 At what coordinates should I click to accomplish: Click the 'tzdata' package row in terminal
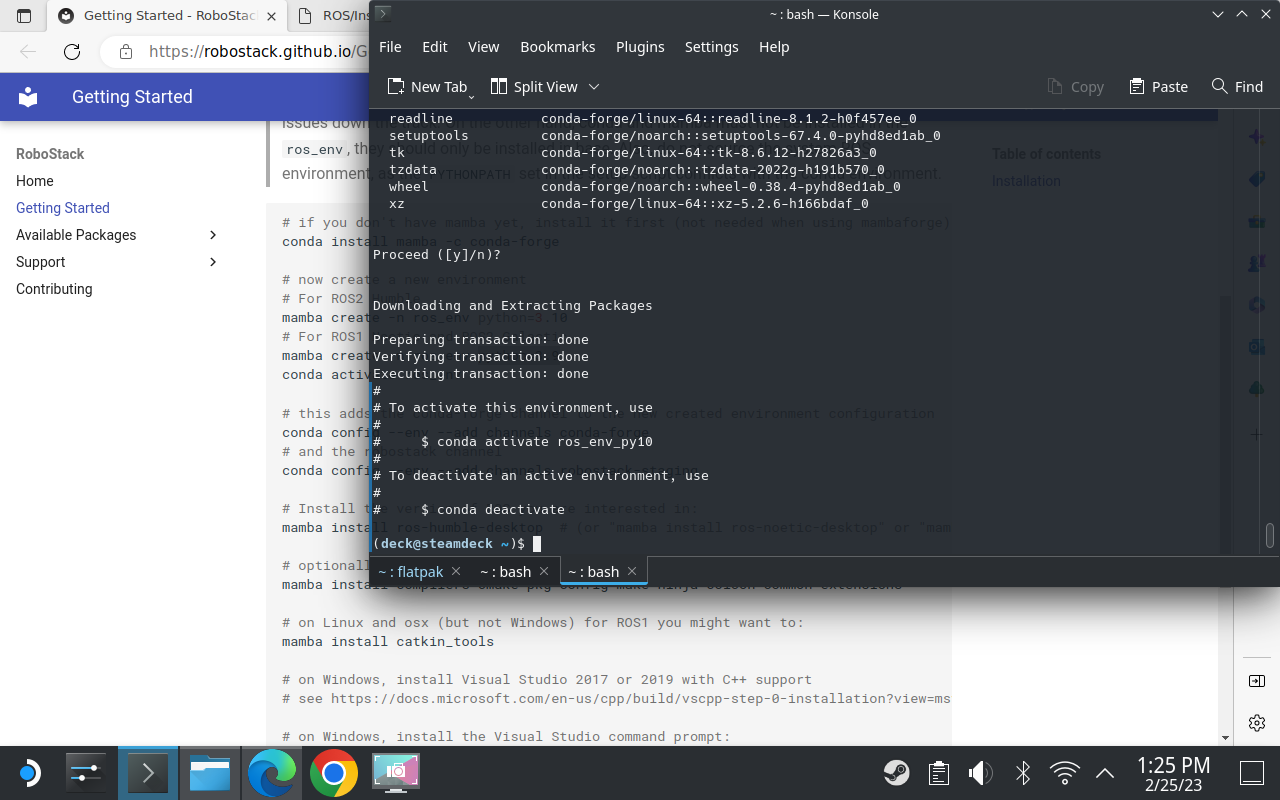coord(636,169)
